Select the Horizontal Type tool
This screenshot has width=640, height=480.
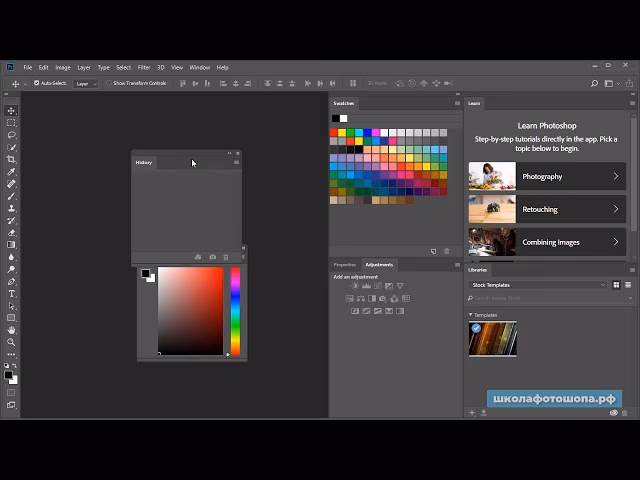[x=11, y=294]
